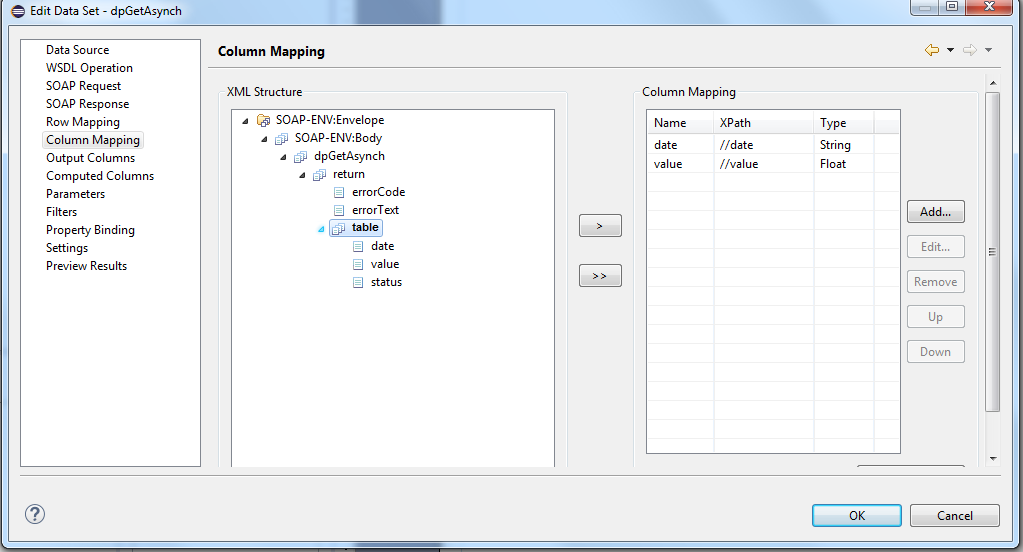Collapse the return tree node
This screenshot has height=552, width=1023.
pos(303,175)
